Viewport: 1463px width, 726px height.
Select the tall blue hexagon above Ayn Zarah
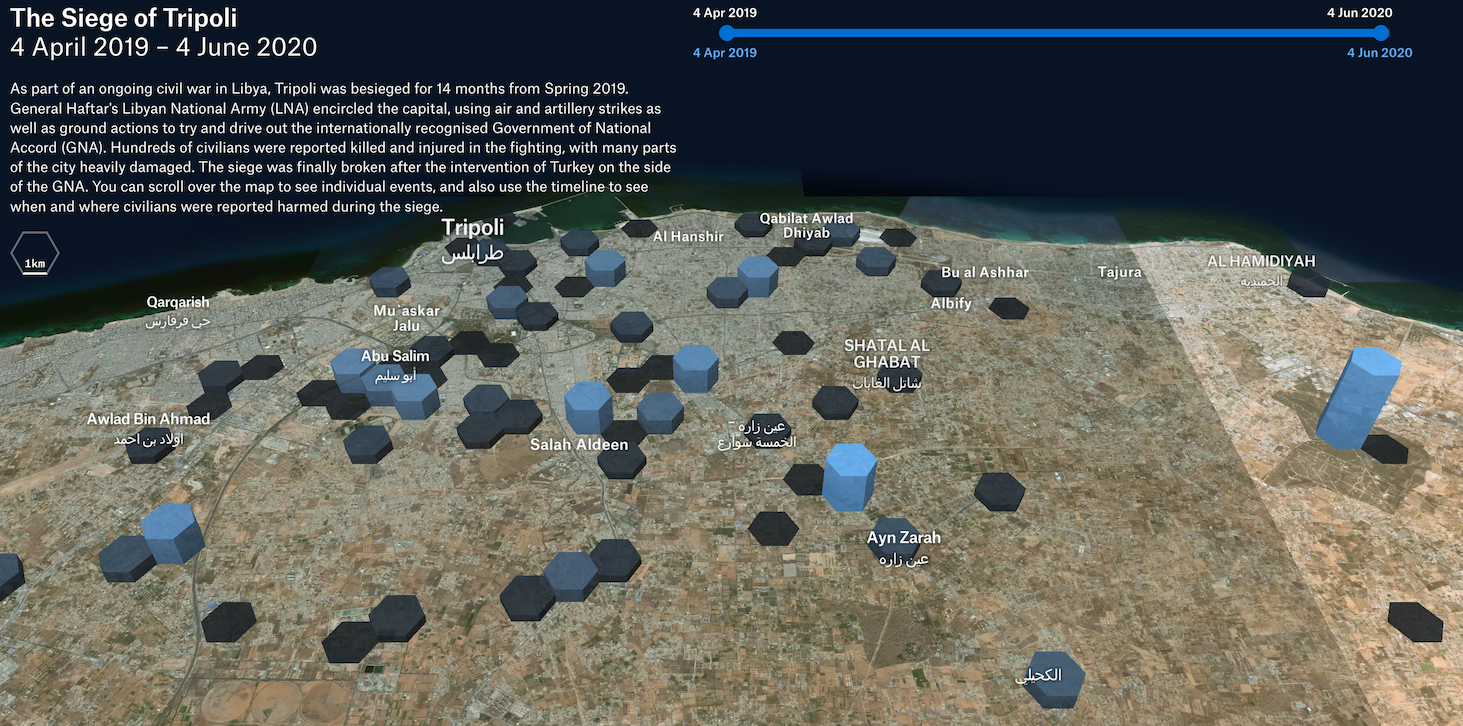tap(849, 477)
